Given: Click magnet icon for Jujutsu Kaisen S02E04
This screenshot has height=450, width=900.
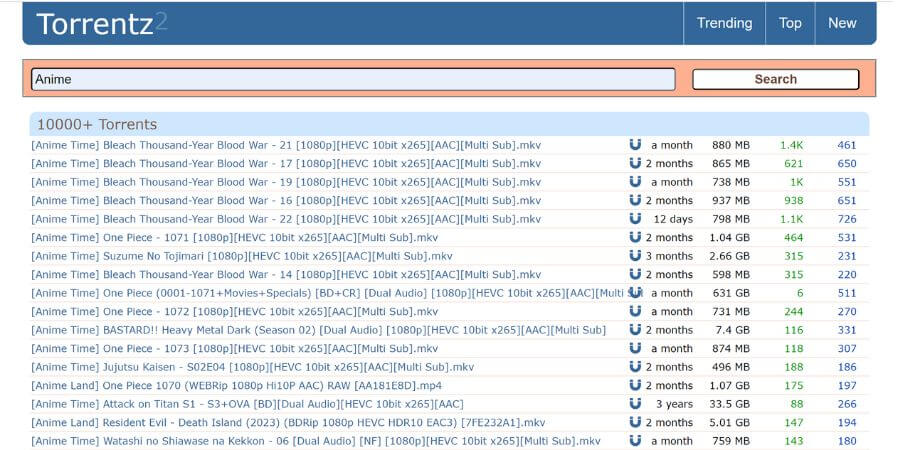Looking at the screenshot, I should [635, 367].
